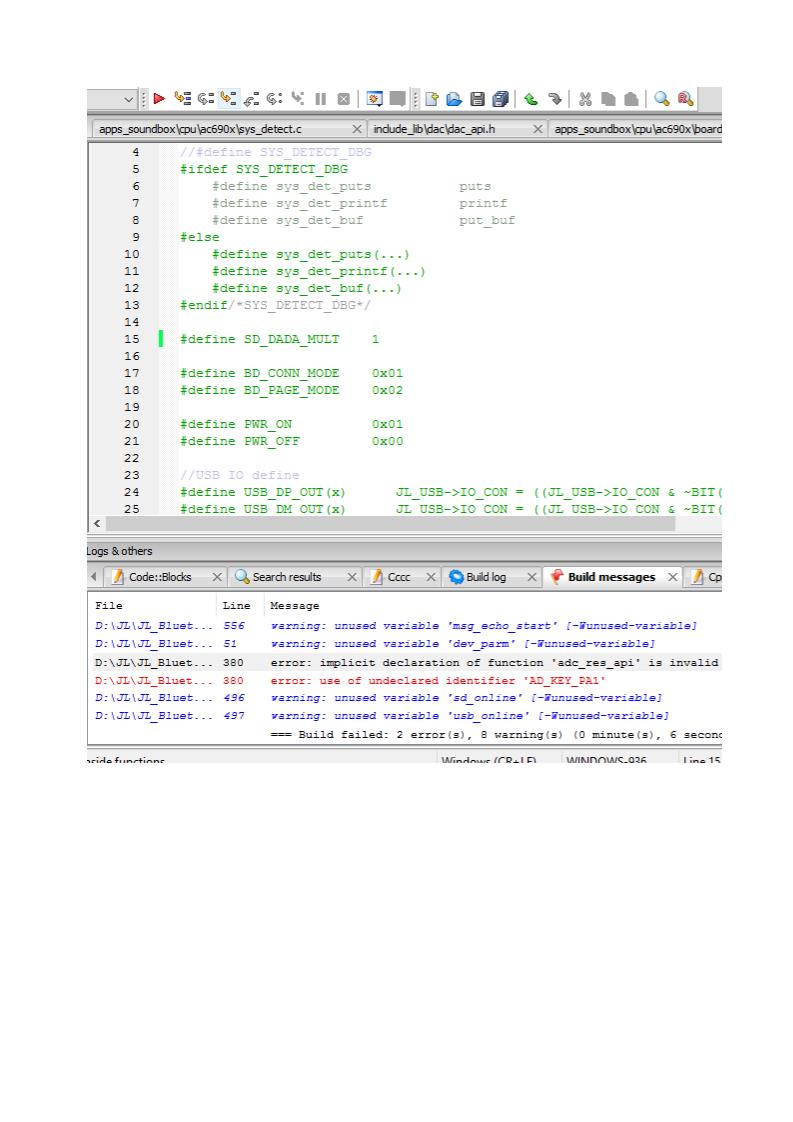Click the Open file folder icon
The image size is (793, 1122).
point(454,99)
